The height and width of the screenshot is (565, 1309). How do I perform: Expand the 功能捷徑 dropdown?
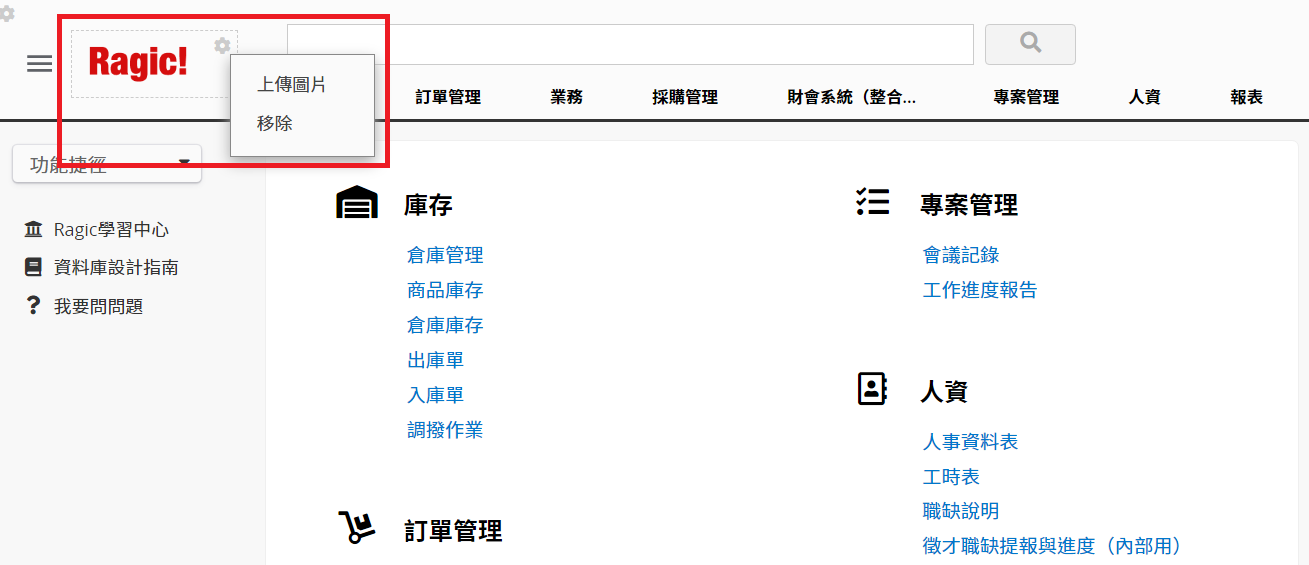[107, 164]
